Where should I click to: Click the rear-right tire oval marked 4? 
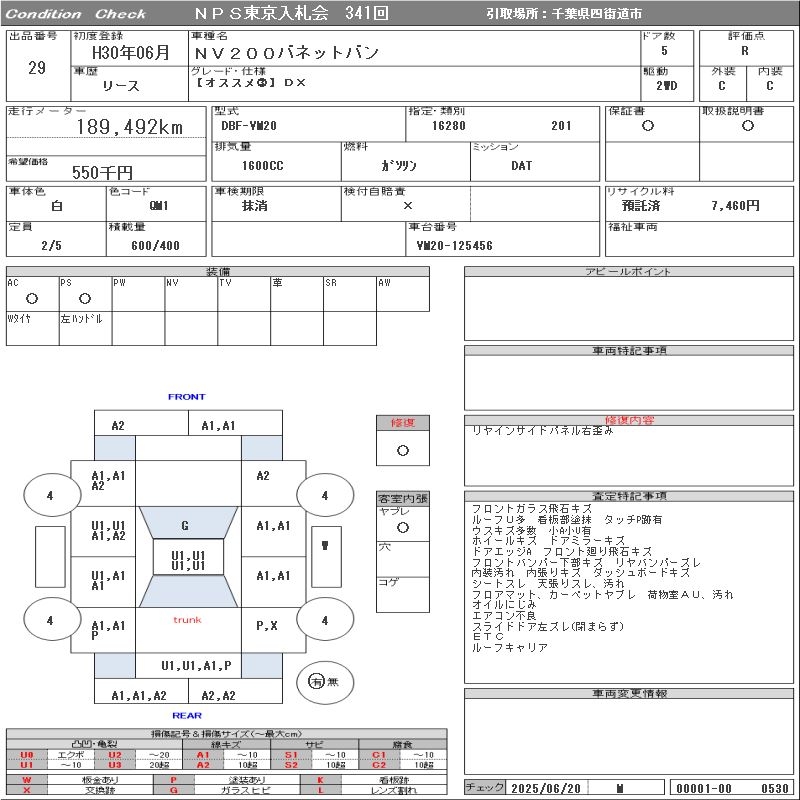[x=324, y=620]
